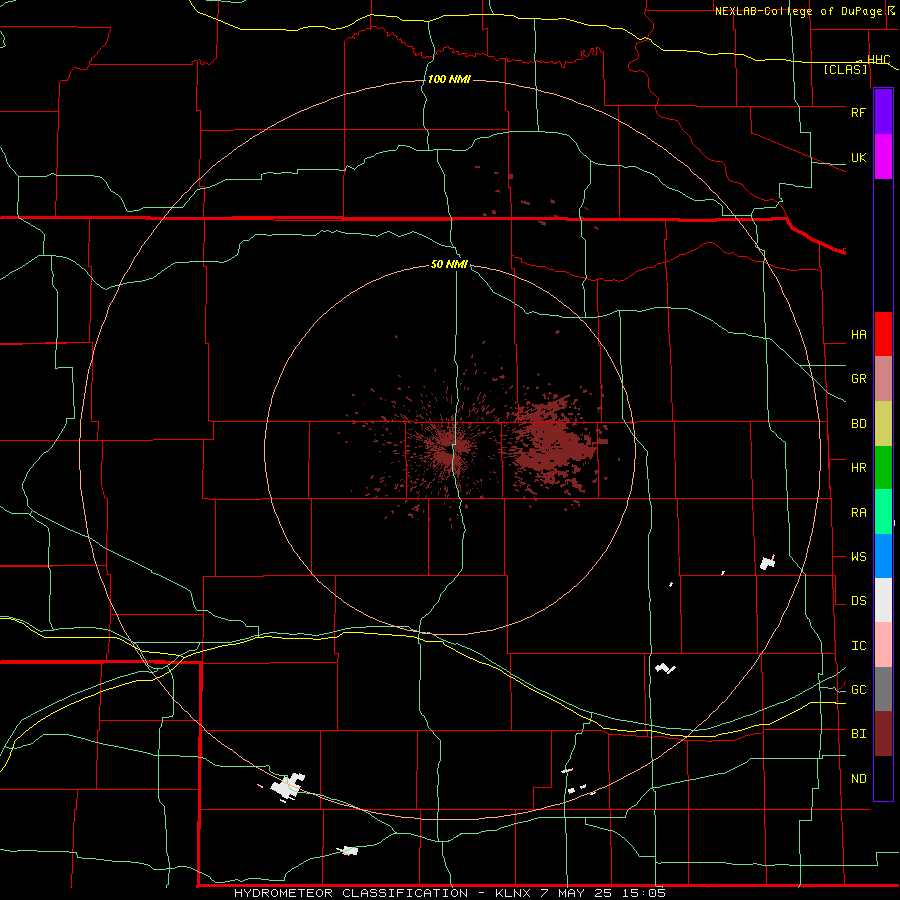Click the RF legend label
The height and width of the screenshot is (900, 900).
tap(858, 112)
